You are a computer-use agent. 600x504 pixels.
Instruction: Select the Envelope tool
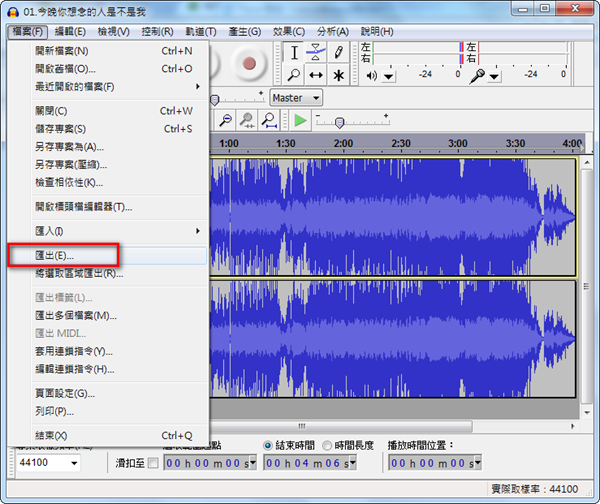click(316, 52)
